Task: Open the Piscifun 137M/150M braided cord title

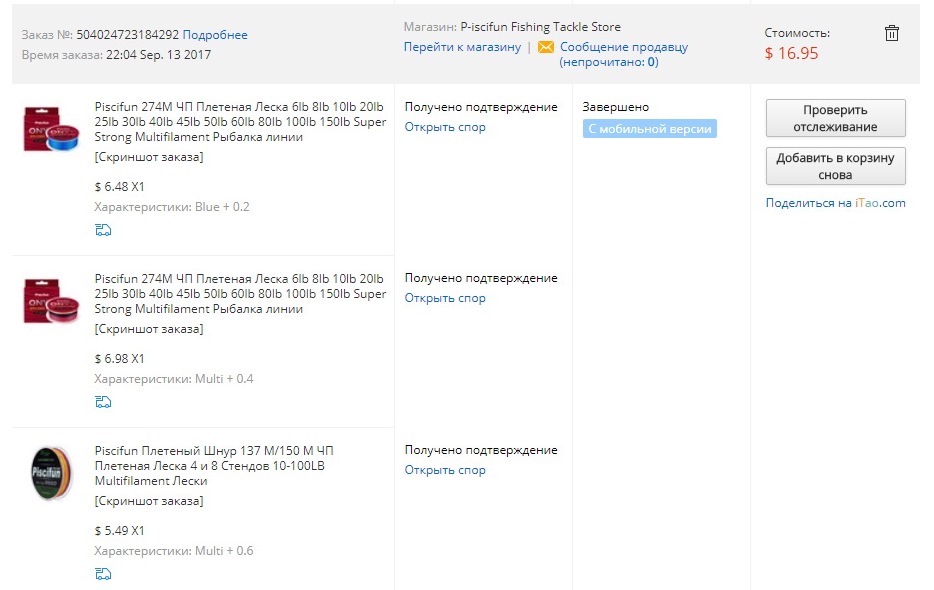Action: pyautogui.click(x=228, y=465)
